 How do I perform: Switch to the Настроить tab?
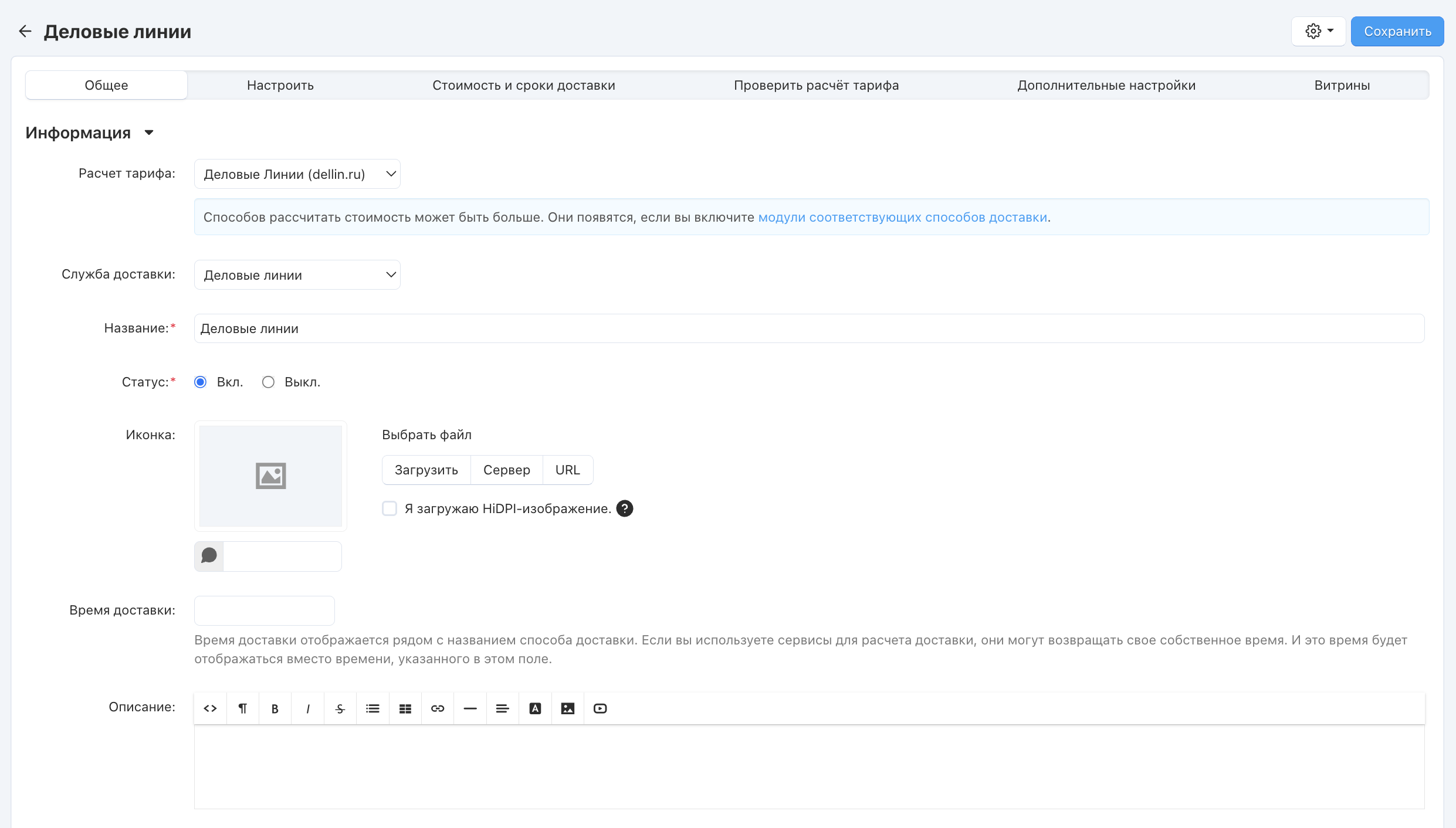point(280,85)
